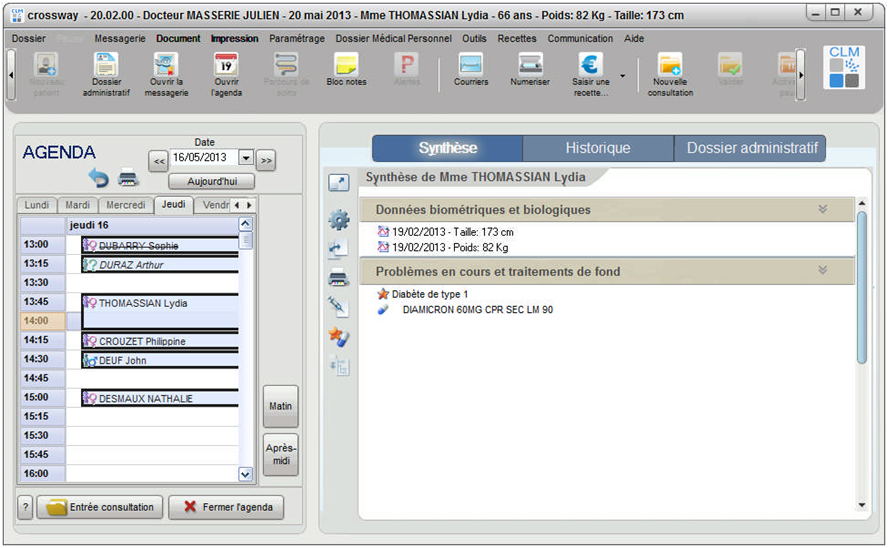Open dropdown arrow beside Saisir une recette
Screen dimensions: 888x548
click(623, 75)
